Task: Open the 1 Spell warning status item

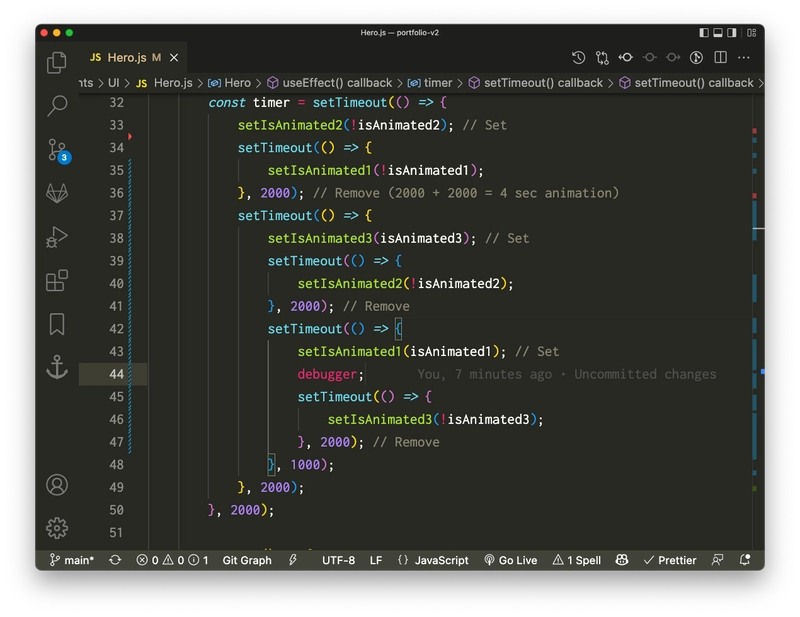Action: pyautogui.click(x=577, y=560)
